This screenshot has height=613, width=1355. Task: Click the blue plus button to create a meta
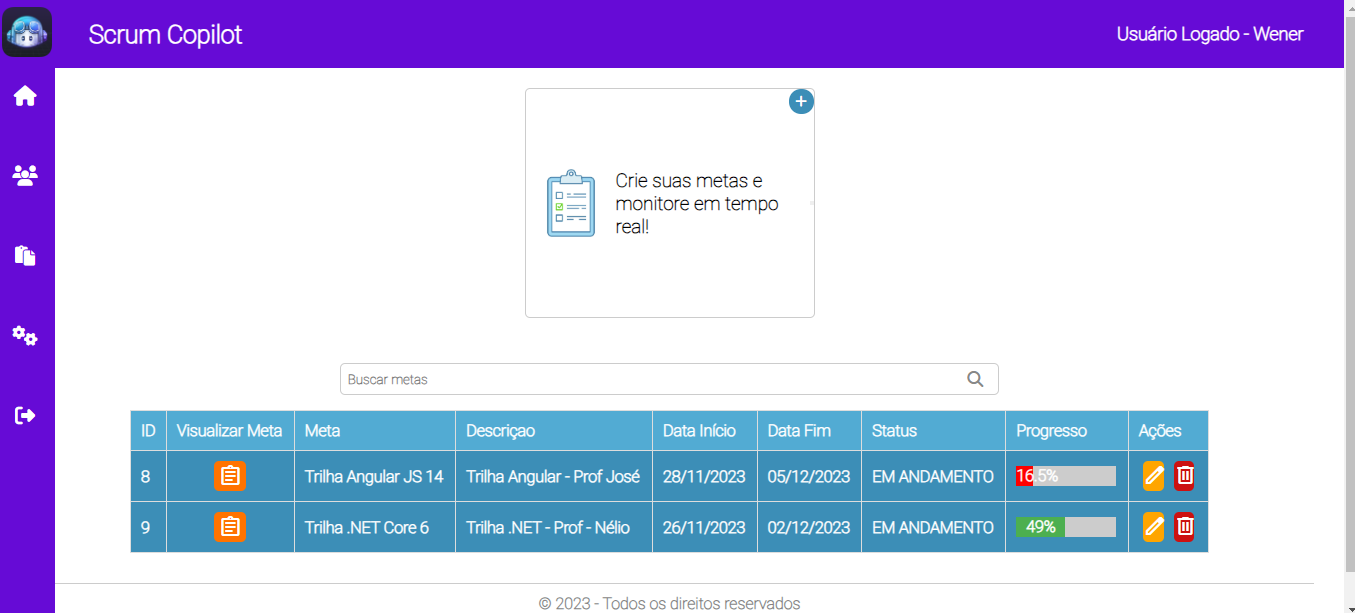tap(800, 101)
